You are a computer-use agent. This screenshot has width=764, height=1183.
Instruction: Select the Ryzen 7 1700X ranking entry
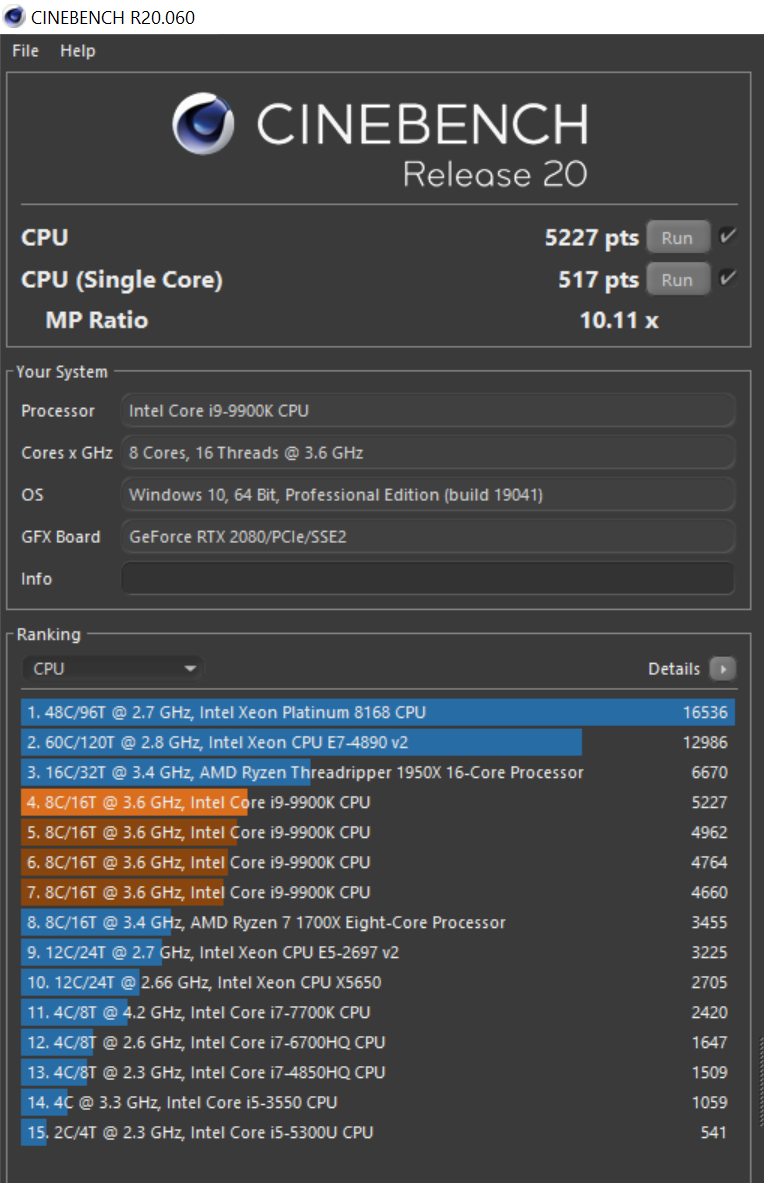tap(377, 922)
